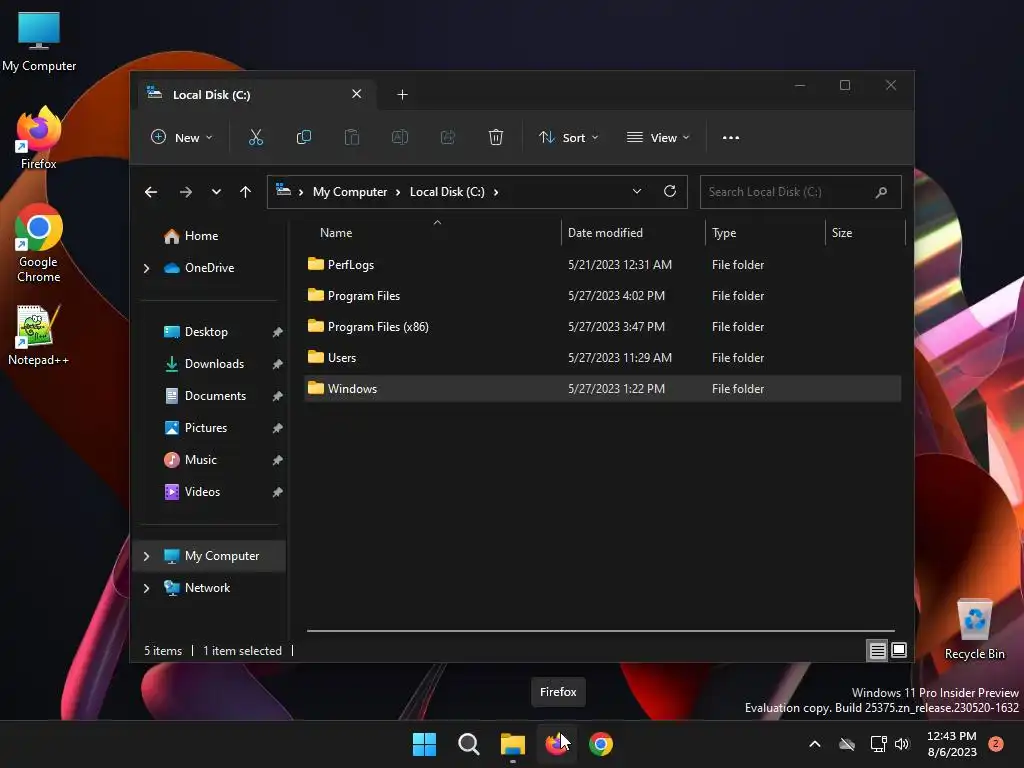Click the horizontal scrollbar in file list
The image size is (1024, 768).
pyautogui.click(x=601, y=631)
